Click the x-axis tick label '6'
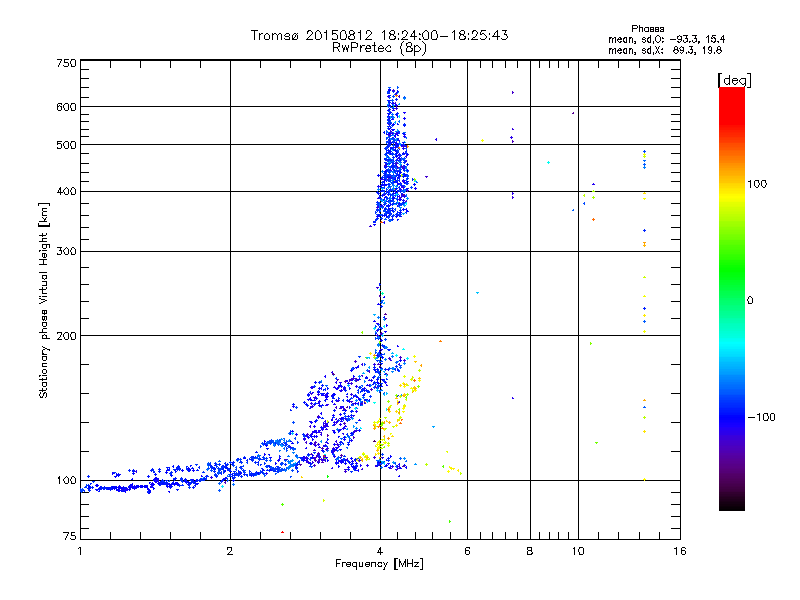Image resolution: width=800 pixels, height=600 pixels. coord(467,551)
